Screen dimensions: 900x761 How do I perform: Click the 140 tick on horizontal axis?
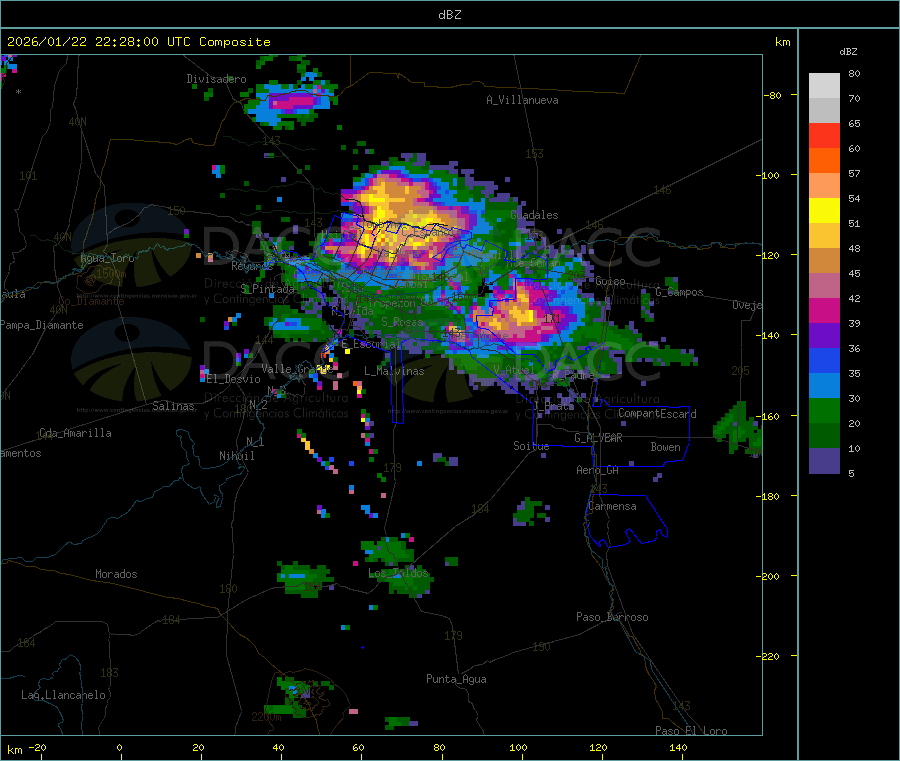[678, 747]
